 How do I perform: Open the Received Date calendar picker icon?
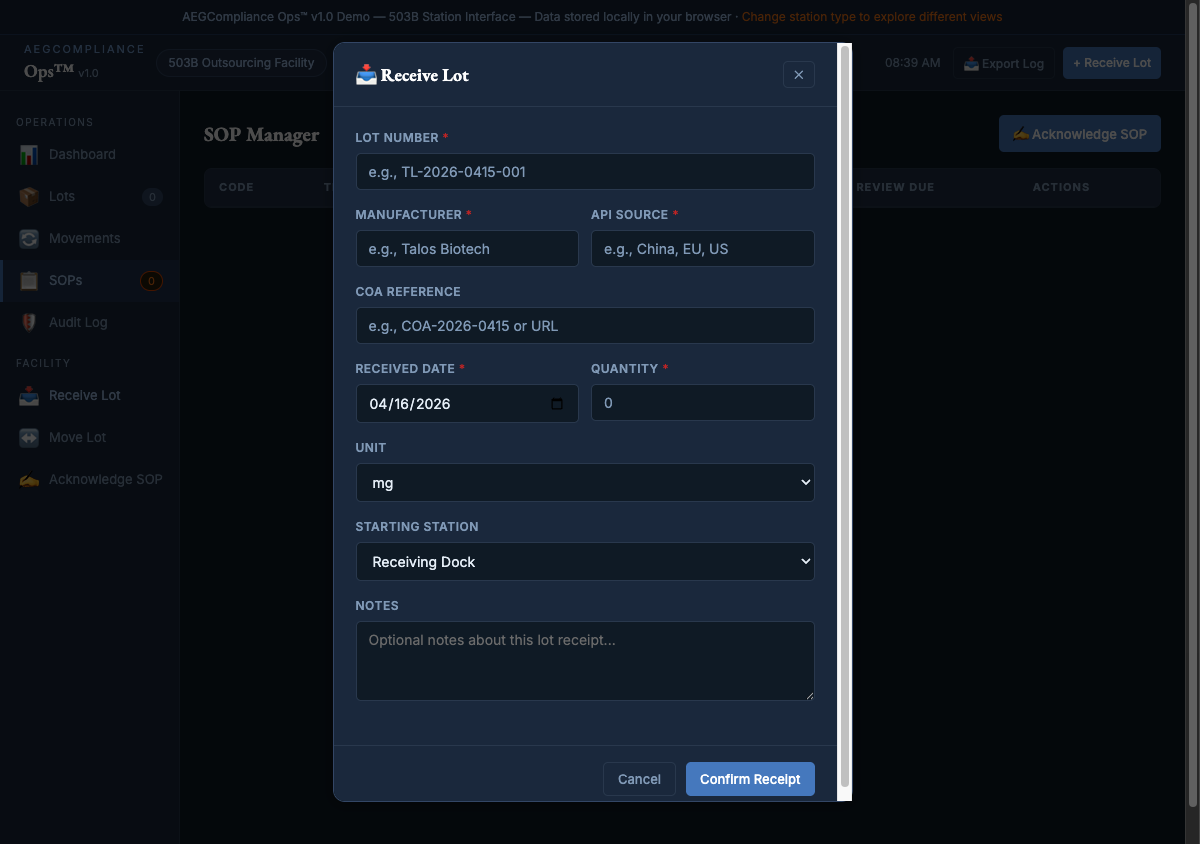pos(559,403)
